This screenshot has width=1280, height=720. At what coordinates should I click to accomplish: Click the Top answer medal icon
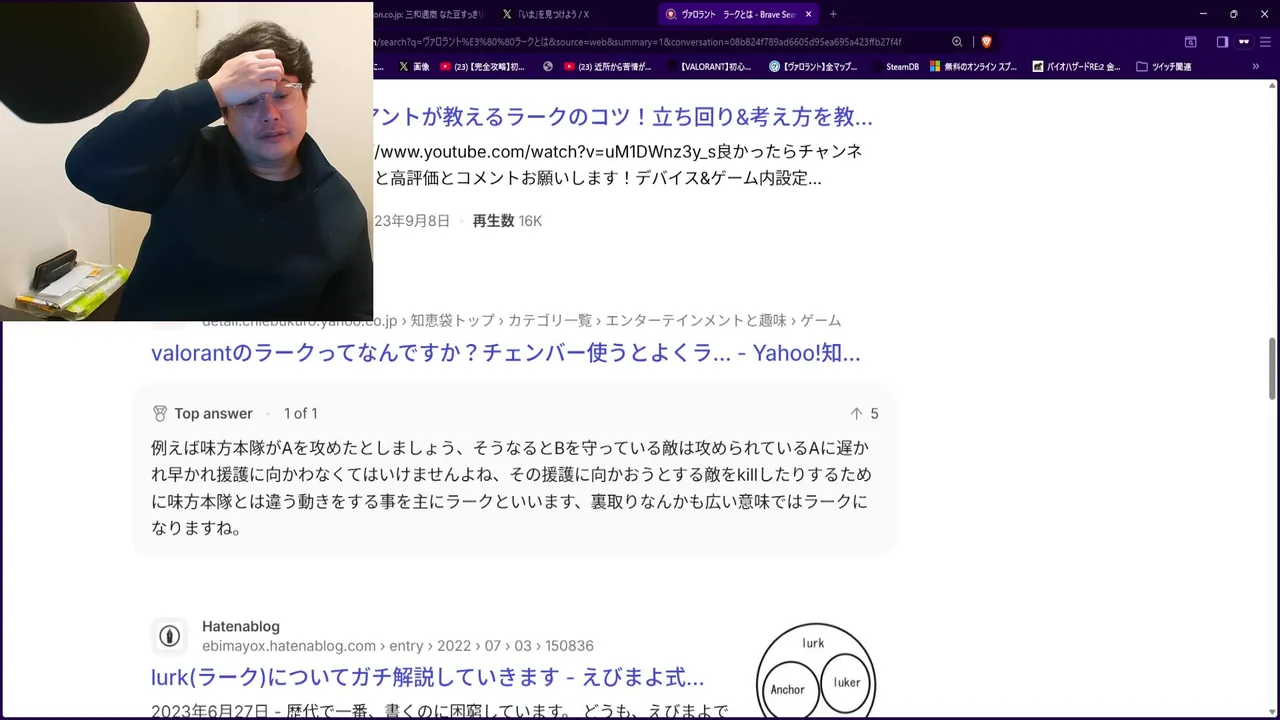pyautogui.click(x=160, y=414)
